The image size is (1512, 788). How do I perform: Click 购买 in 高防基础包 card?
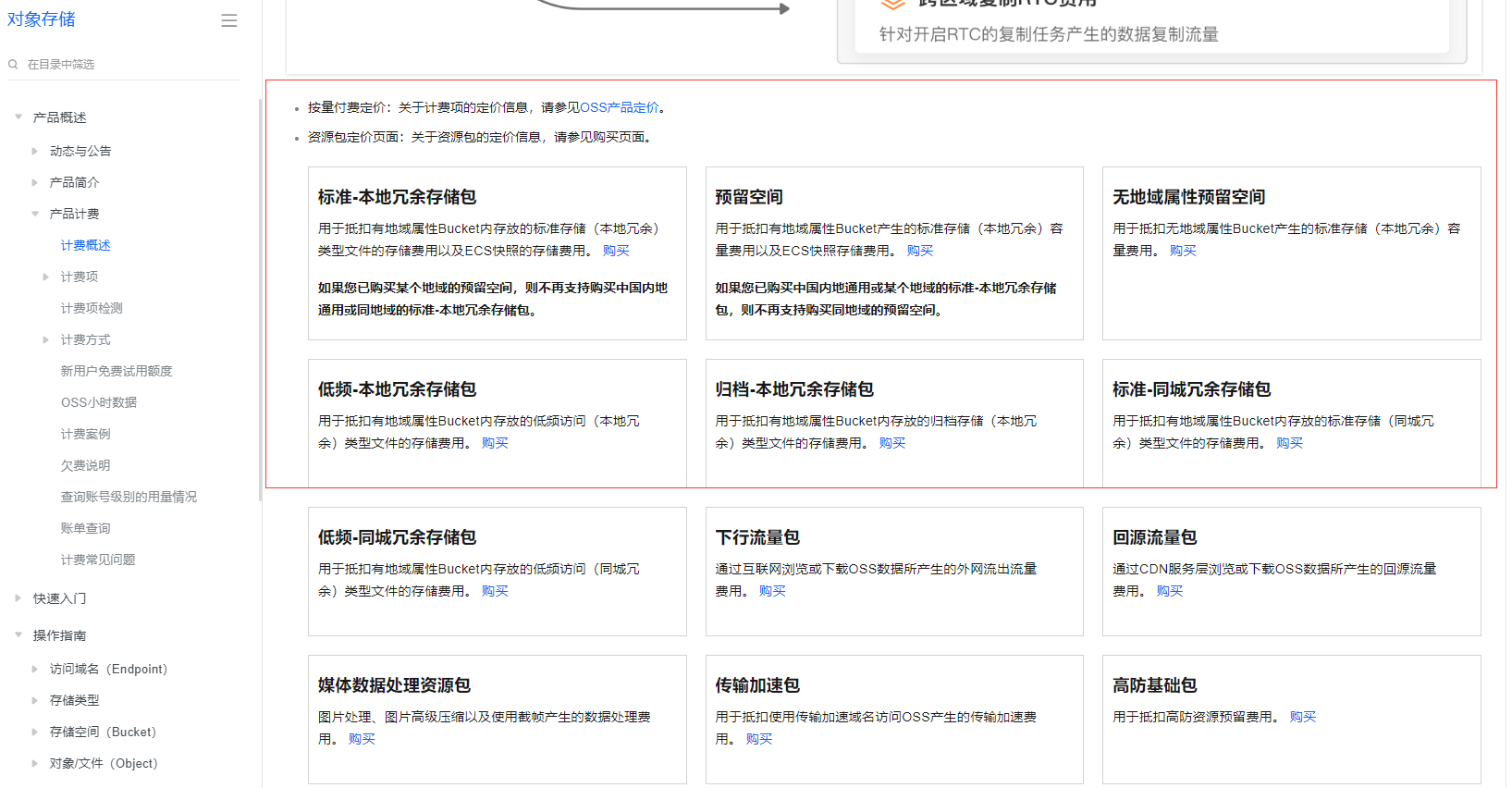click(x=1303, y=717)
